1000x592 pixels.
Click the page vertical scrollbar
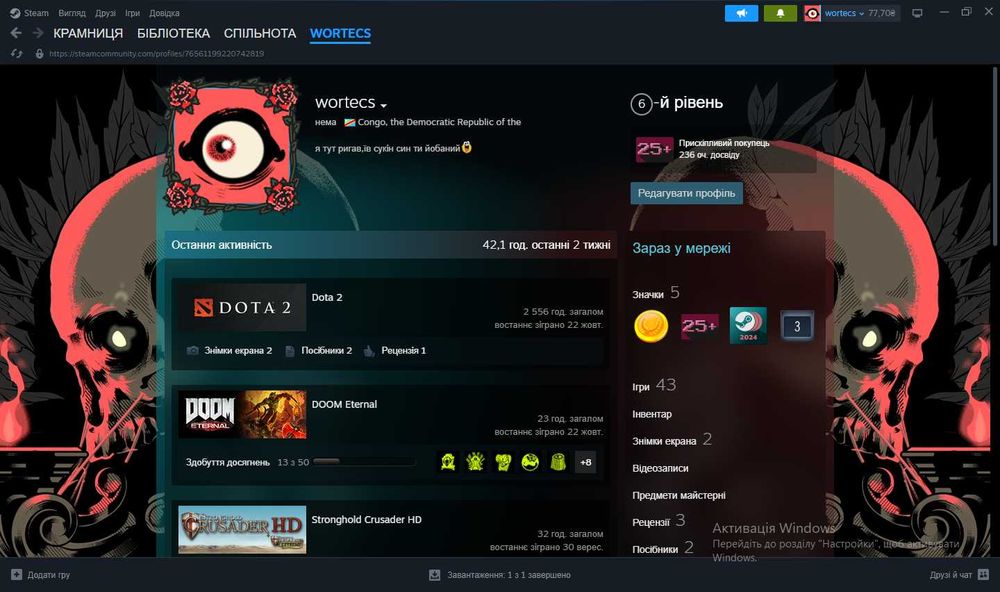click(995, 156)
